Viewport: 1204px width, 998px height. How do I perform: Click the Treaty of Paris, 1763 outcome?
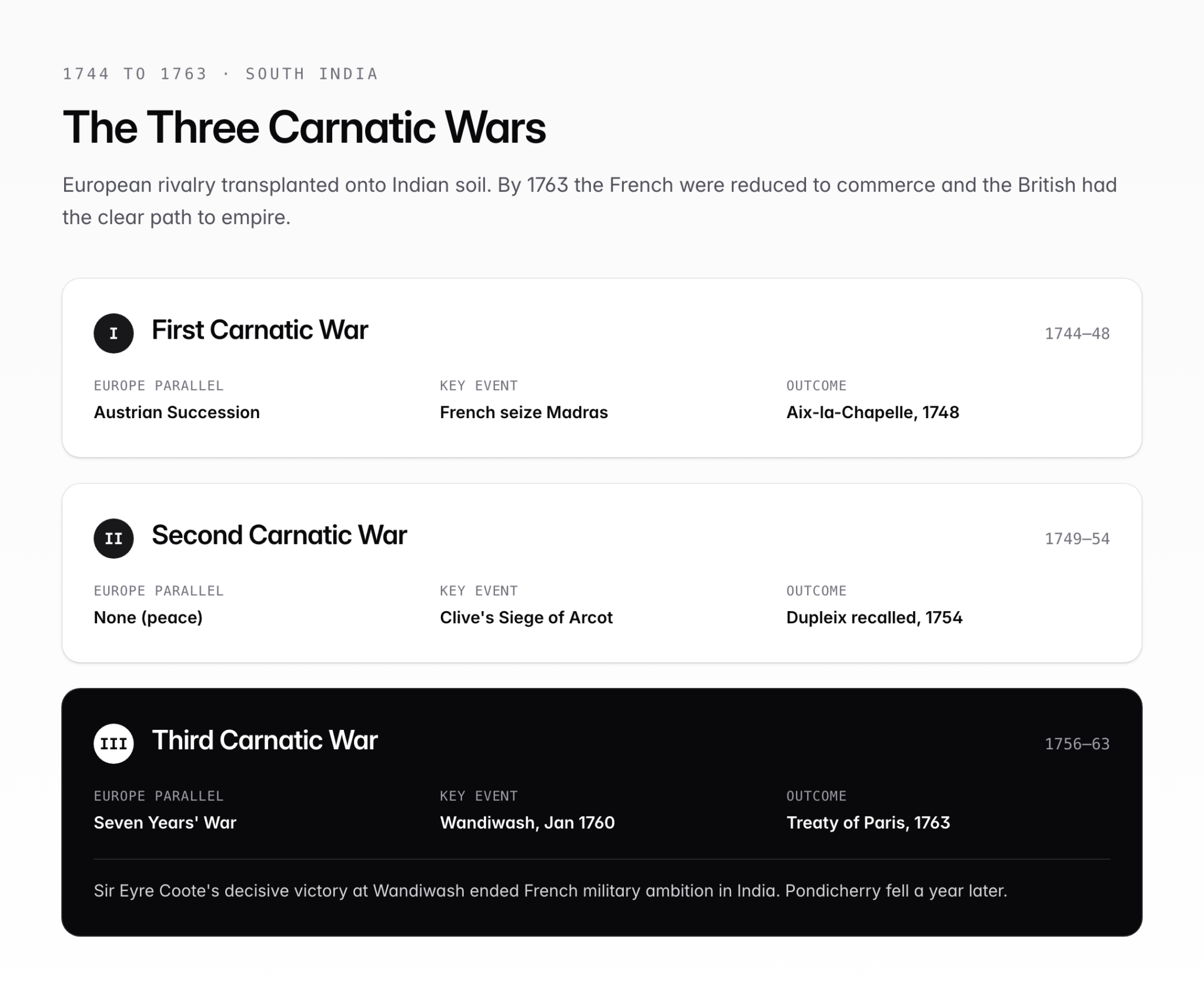[868, 823]
